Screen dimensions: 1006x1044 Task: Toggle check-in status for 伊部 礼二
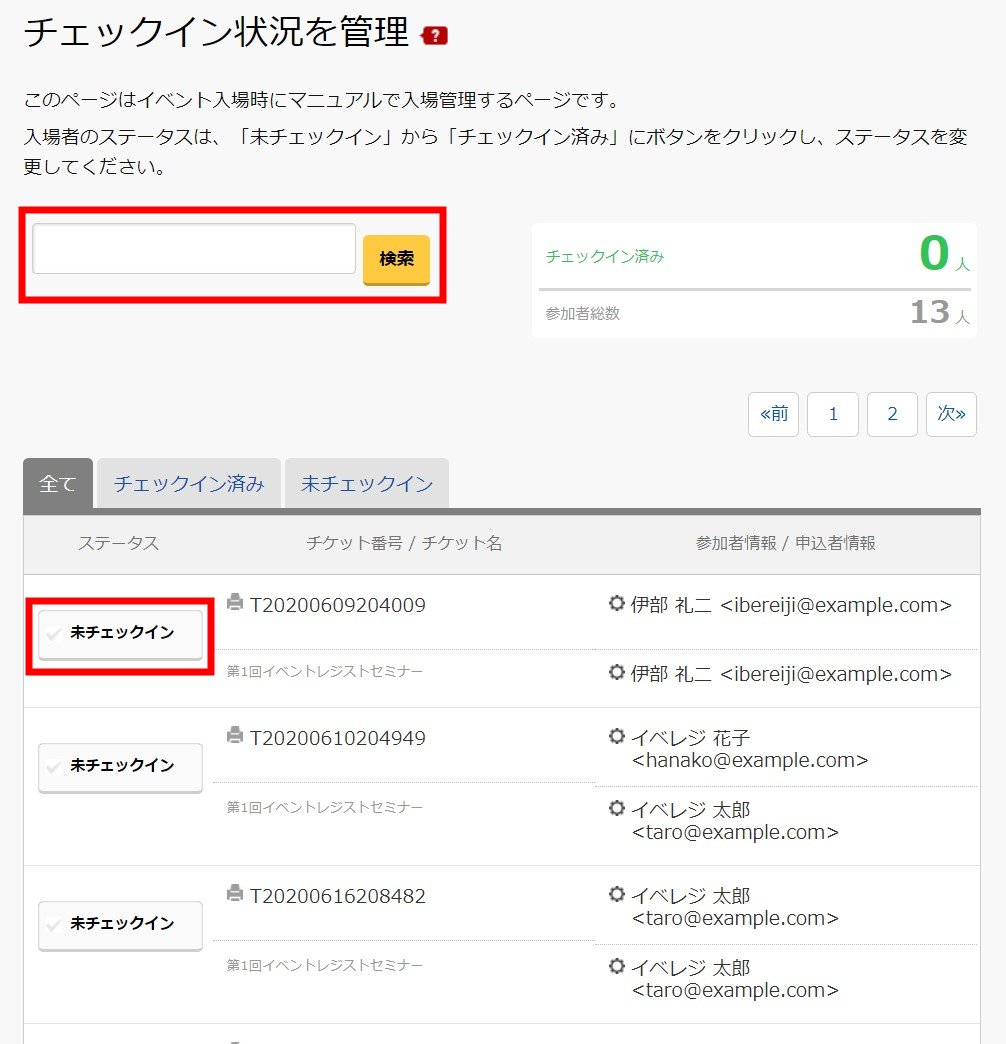pyautogui.click(x=119, y=633)
